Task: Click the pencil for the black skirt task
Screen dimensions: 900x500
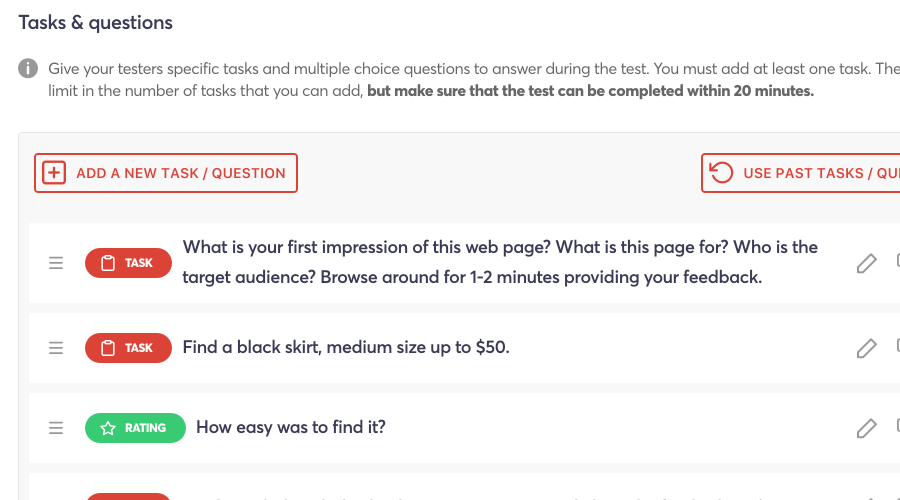Action: click(x=866, y=348)
